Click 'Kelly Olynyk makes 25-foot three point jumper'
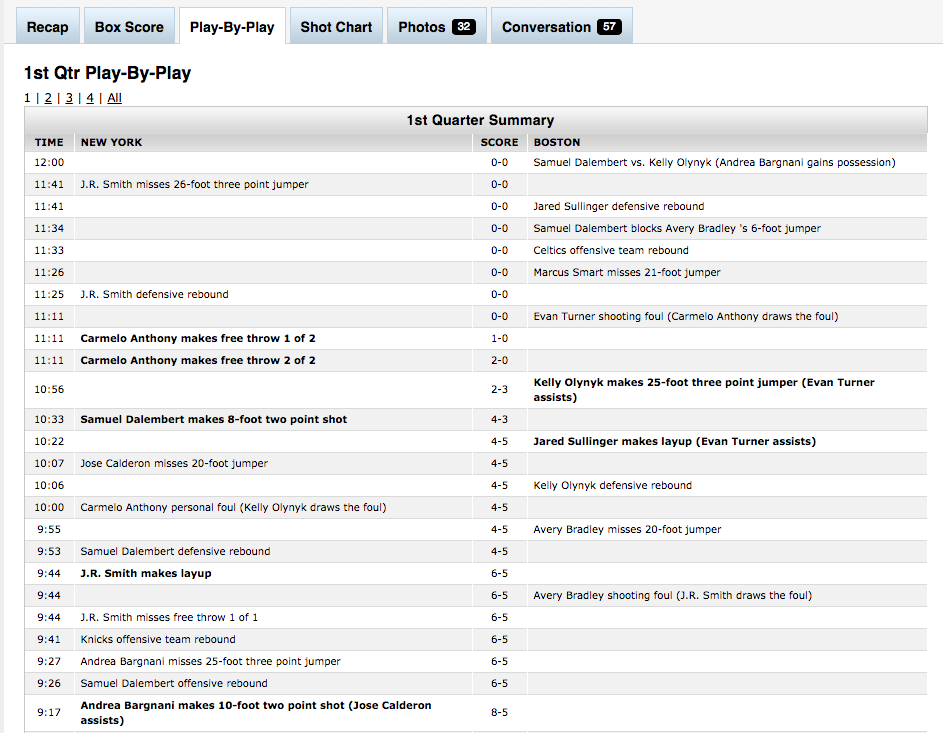The width and height of the screenshot is (943, 733). coord(704,390)
